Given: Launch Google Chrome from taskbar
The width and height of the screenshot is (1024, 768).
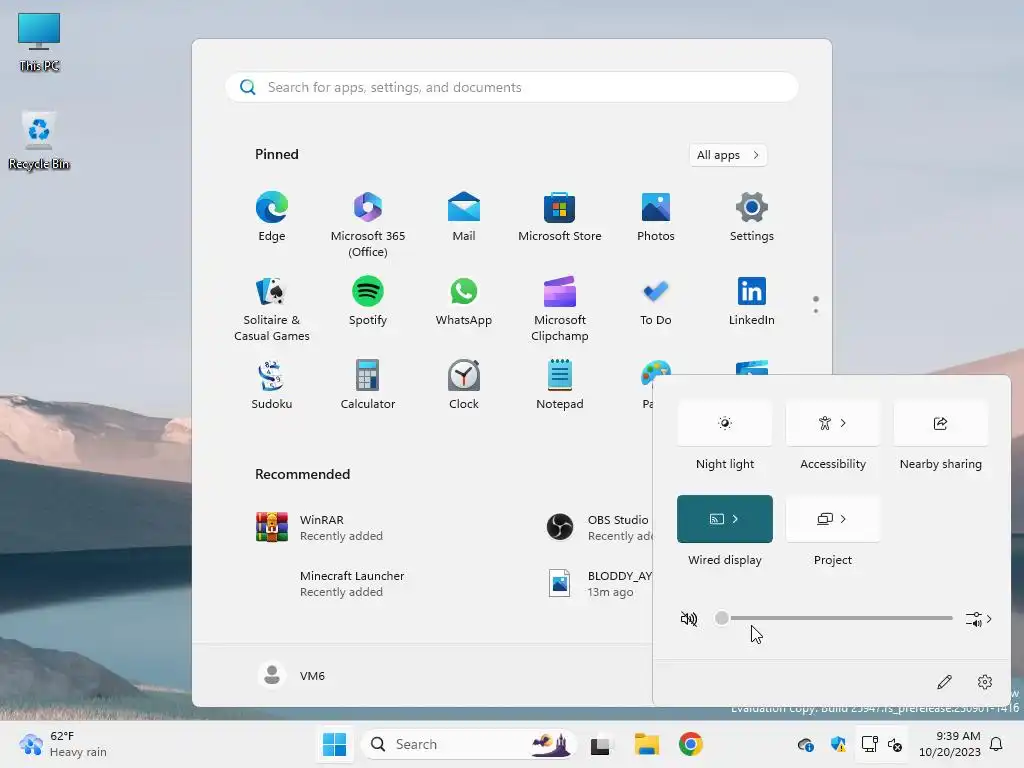Looking at the screenshot, I should (x=690, y=744).
